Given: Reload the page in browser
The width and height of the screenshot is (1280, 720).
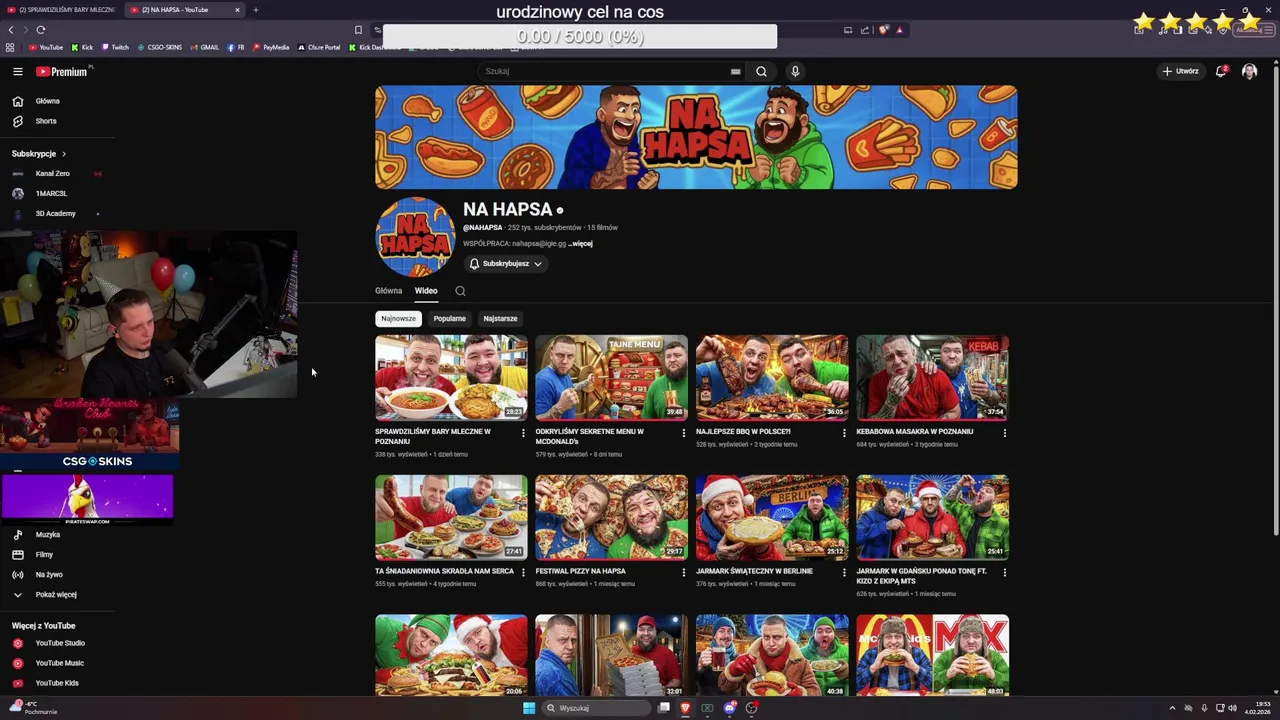Looking at the screenshot, I should point(40,30).
